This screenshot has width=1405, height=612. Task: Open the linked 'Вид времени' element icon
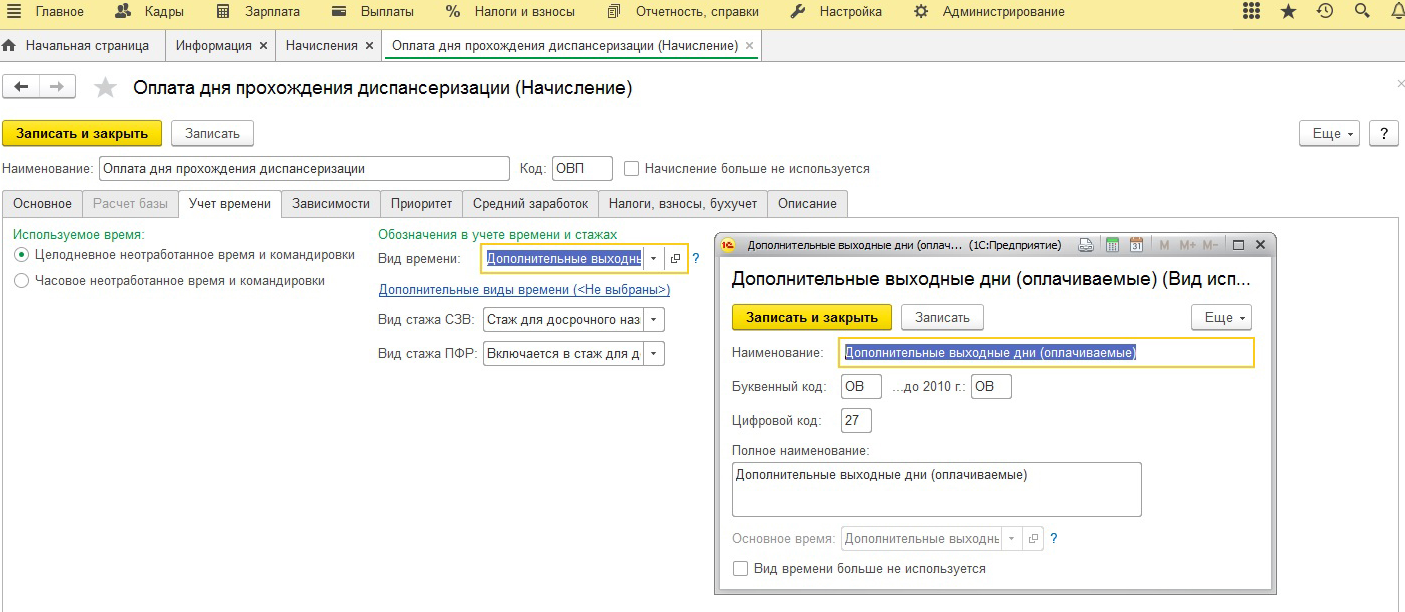675,259
